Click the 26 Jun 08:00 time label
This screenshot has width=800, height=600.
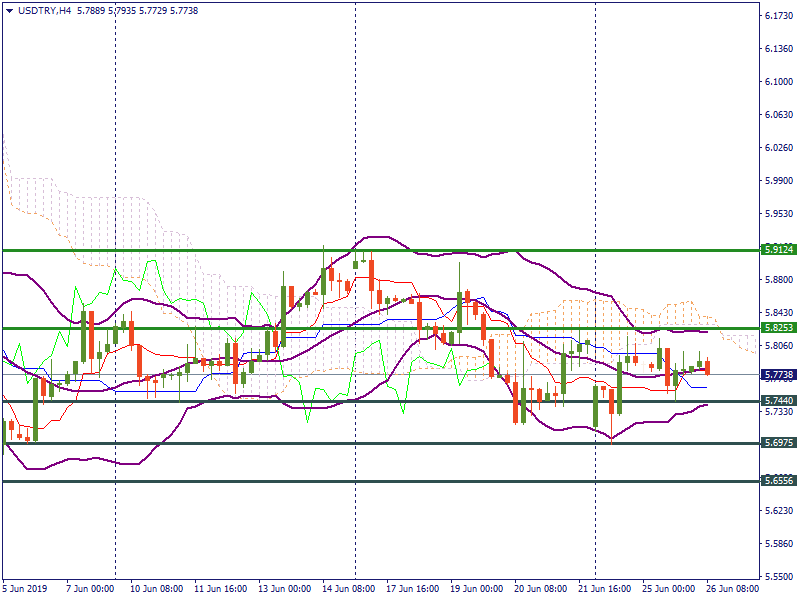coord(733,589)
